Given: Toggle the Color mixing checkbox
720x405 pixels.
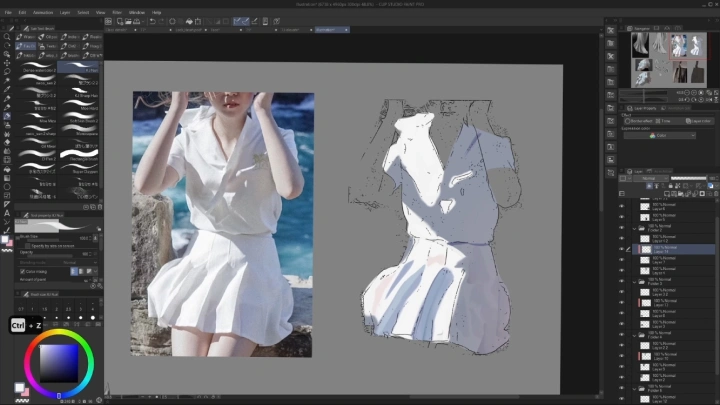Looking at the screenshot, I should coord(21,270).
